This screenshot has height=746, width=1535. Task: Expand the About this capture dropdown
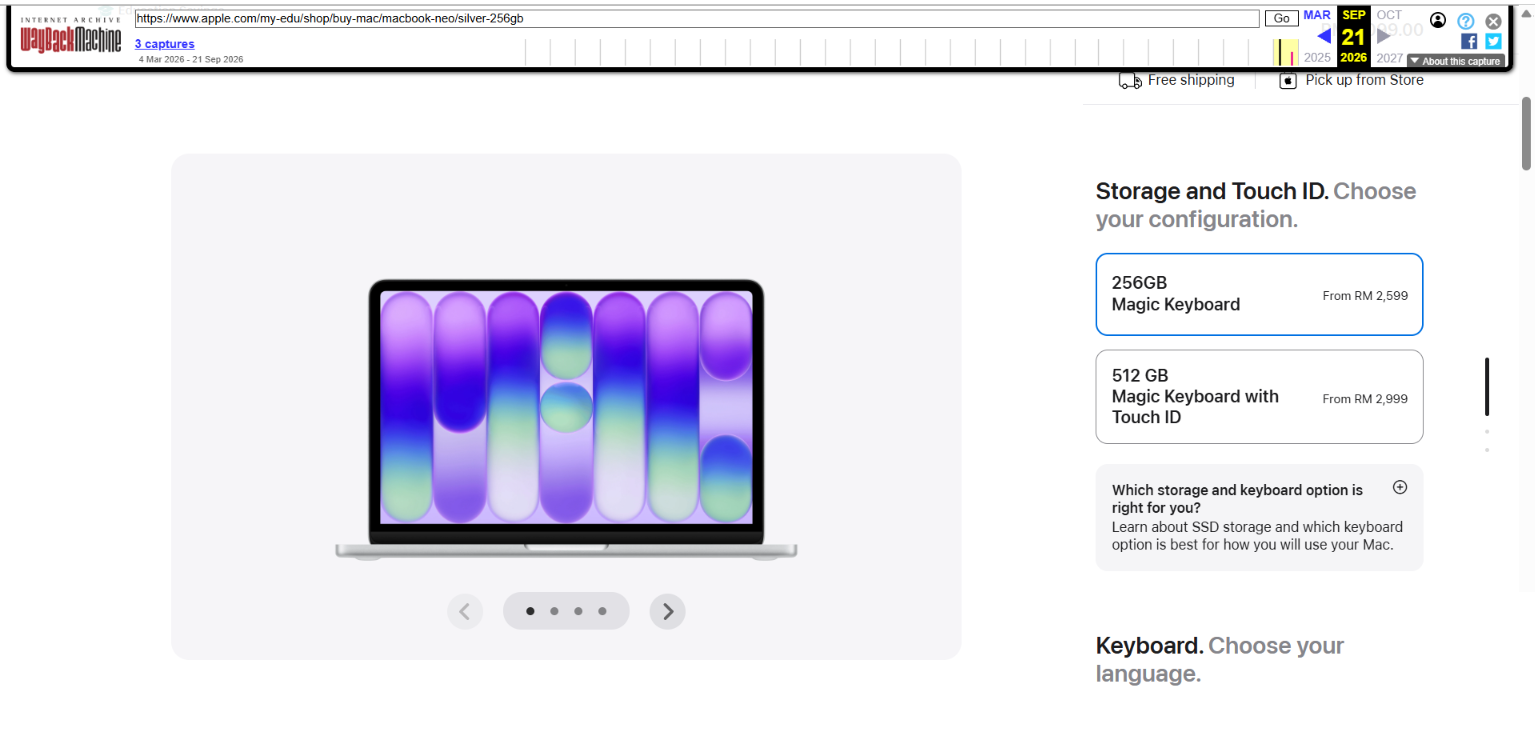[1455, 61]
